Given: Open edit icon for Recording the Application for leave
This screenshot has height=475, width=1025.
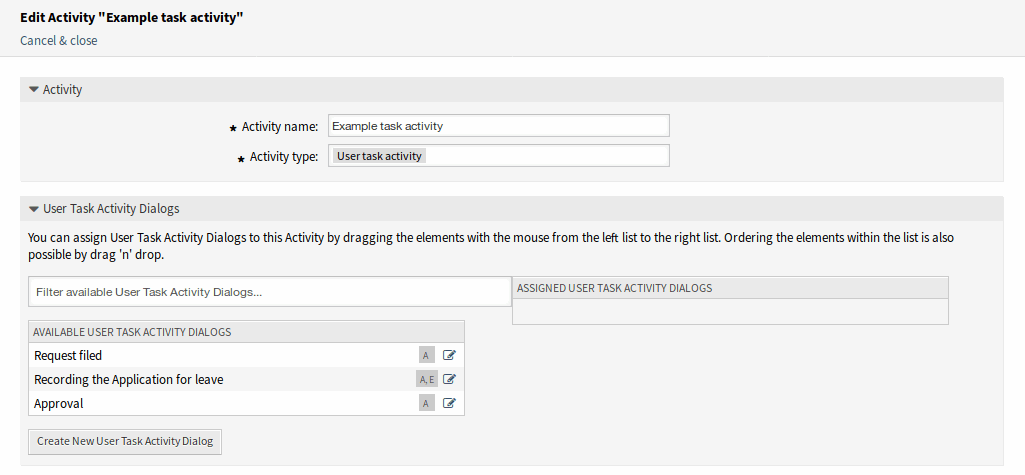Looking at the screenshot, I should [x=449, y=379].
